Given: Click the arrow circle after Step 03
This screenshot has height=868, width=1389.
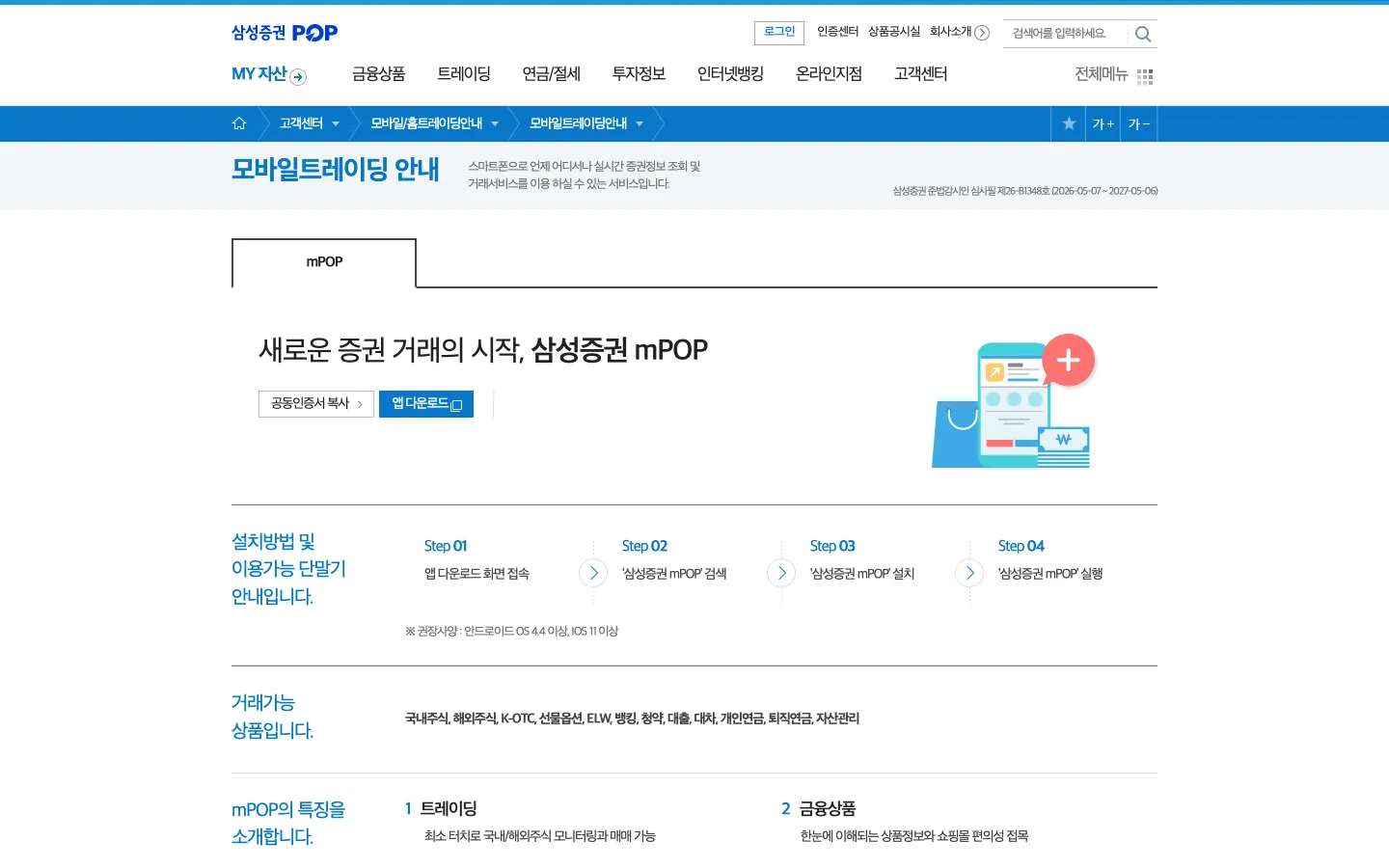Looking at the screenshot, I should pos(969,573).
